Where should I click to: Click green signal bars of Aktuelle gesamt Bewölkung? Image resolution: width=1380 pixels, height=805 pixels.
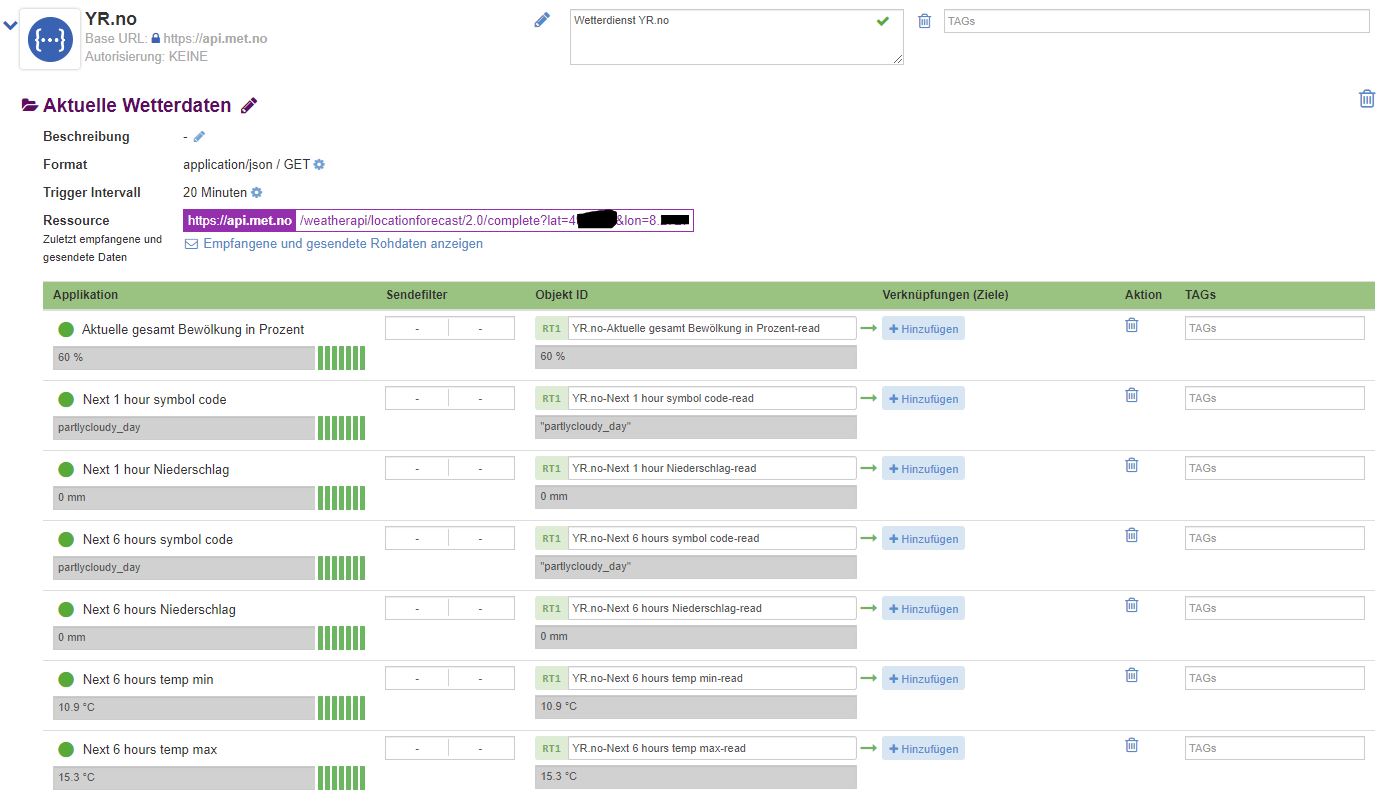pos(341,358)
